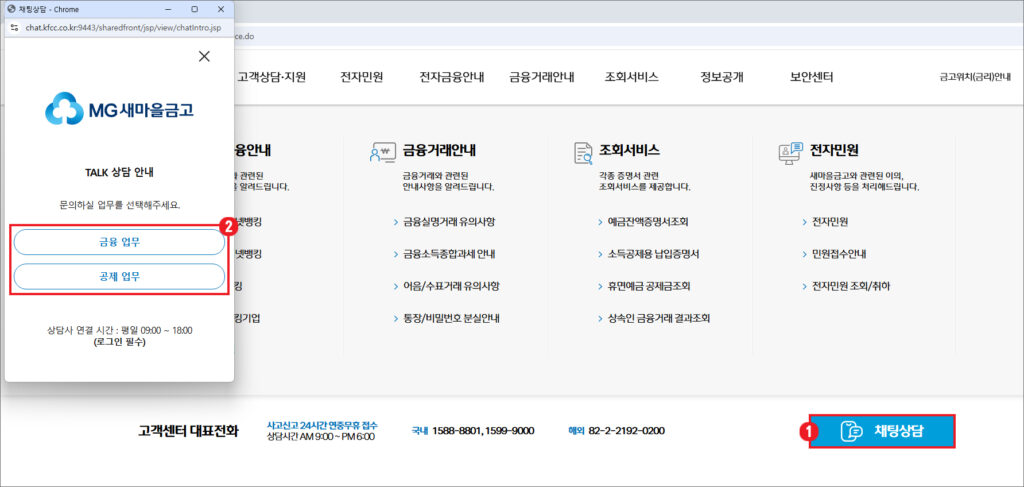1024x487 pixels.
Task: Open 보안센터 menu item
Action: point(811,77)
